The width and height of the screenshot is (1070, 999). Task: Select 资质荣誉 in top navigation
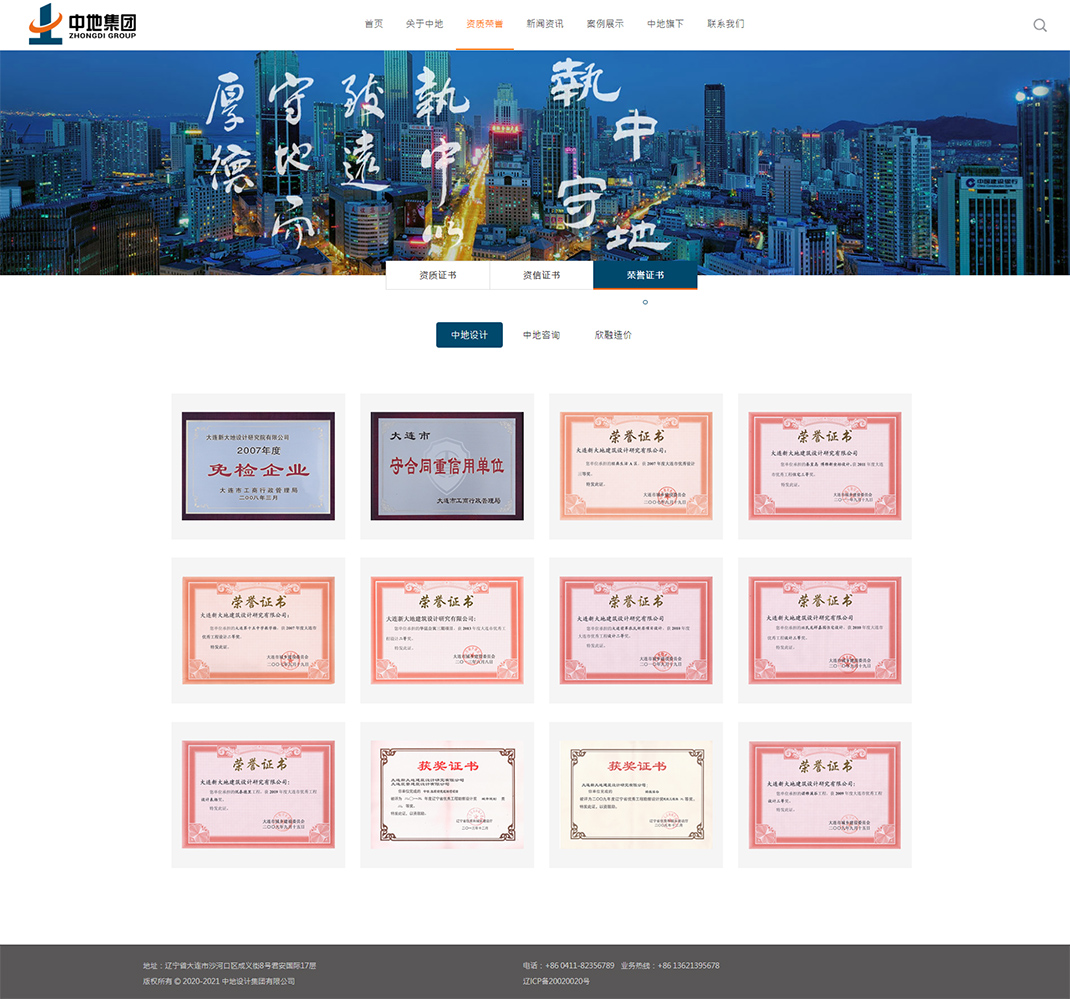point(485,24)
